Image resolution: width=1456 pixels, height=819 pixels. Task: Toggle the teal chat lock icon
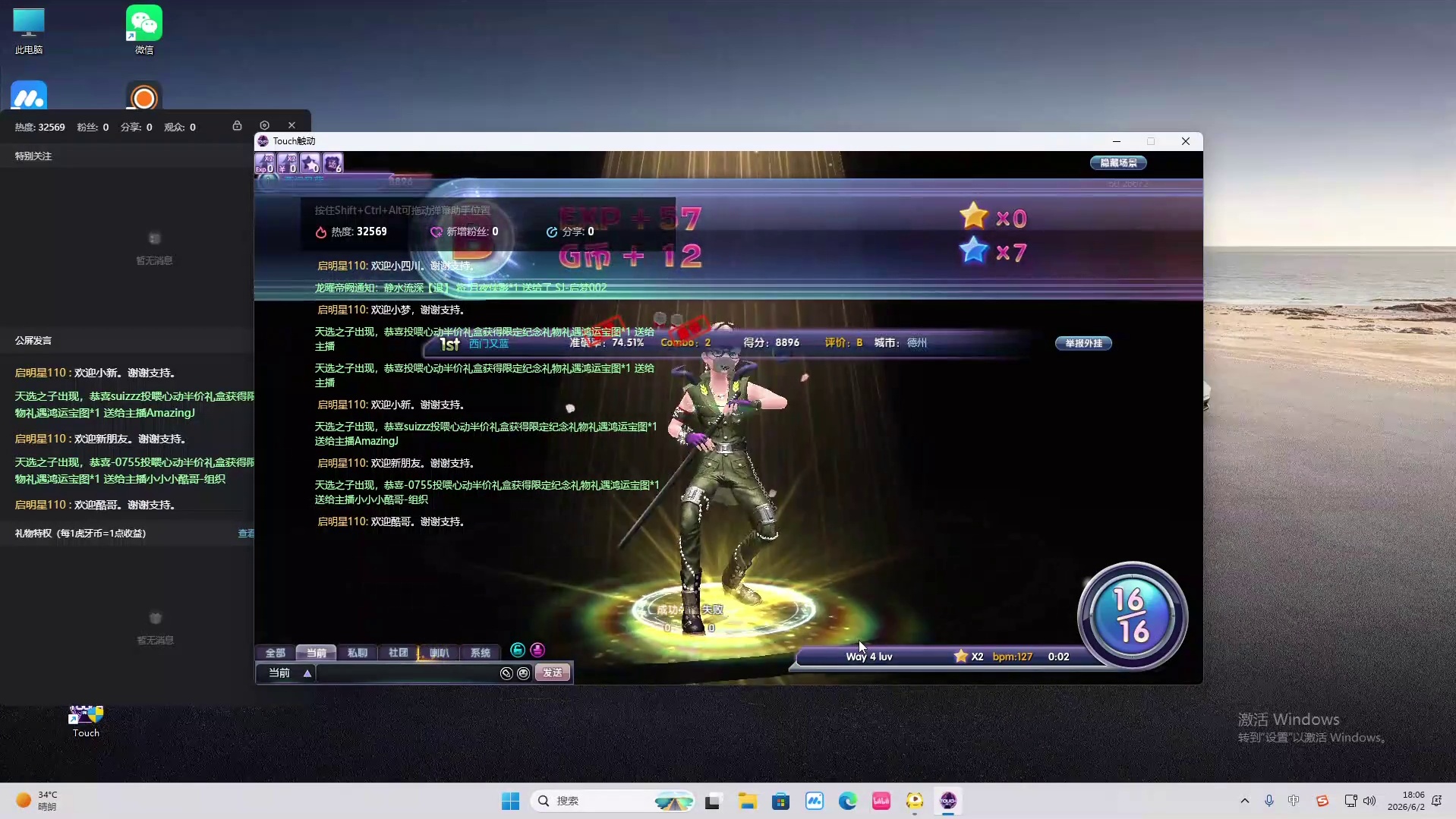[518, 650]
